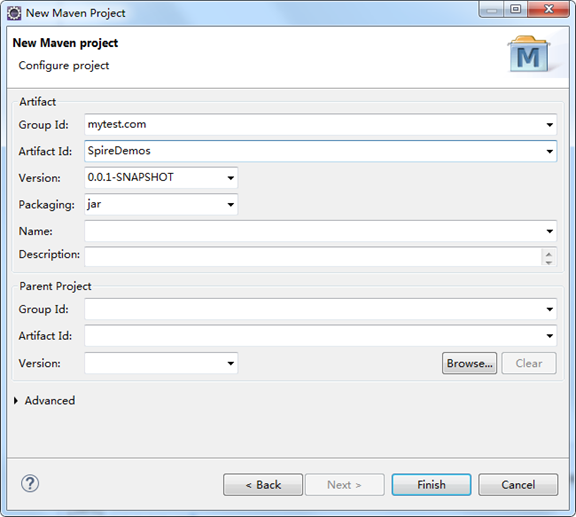Click the disabled Next button
Viewport: 576px width, 517px height.
point(345,485)
